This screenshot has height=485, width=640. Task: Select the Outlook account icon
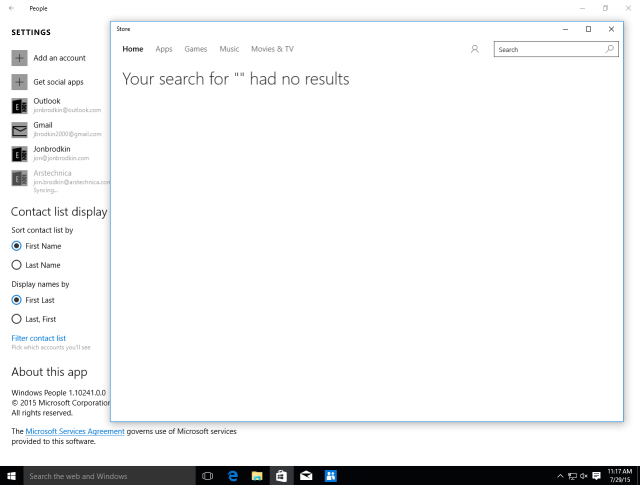[19, 106]
